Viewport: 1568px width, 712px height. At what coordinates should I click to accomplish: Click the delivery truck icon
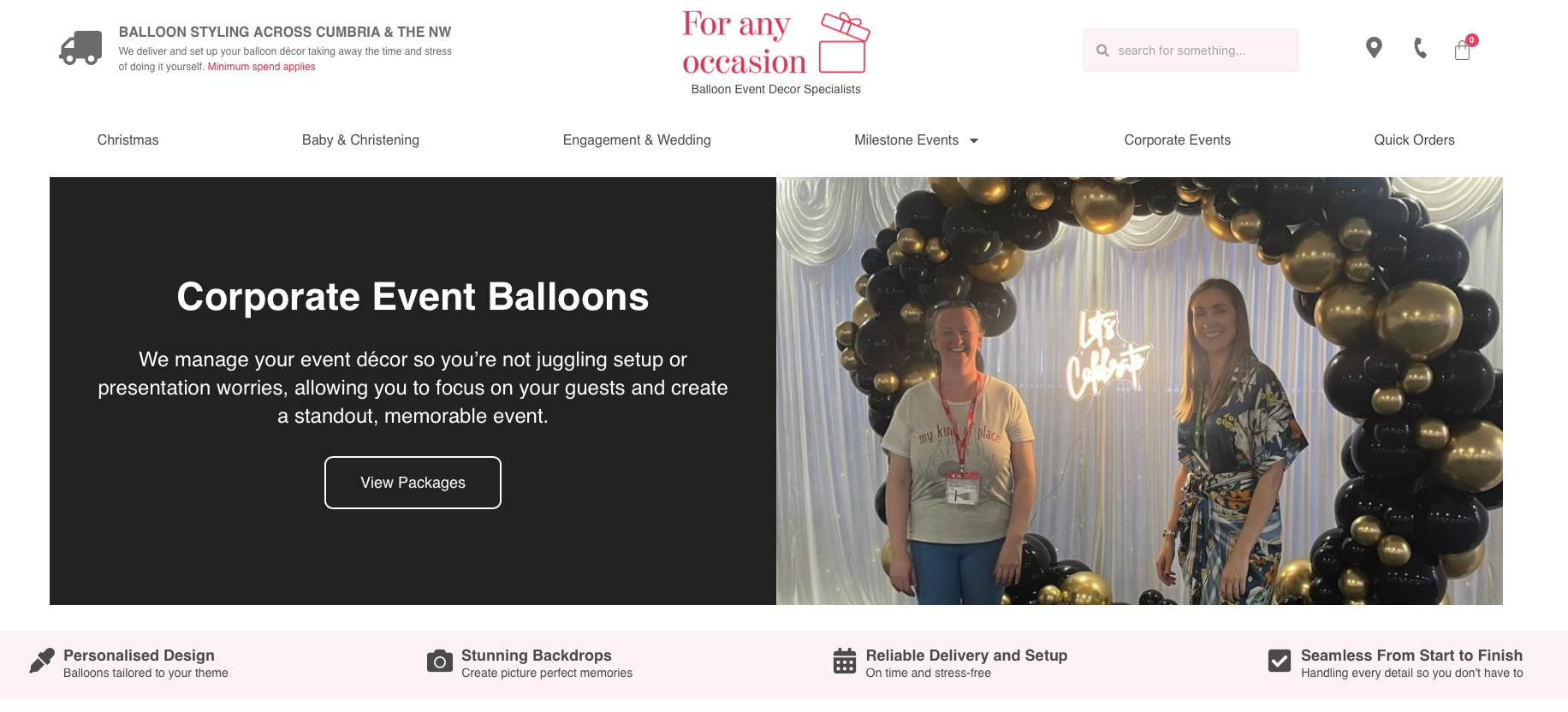(x=80, y=48)
